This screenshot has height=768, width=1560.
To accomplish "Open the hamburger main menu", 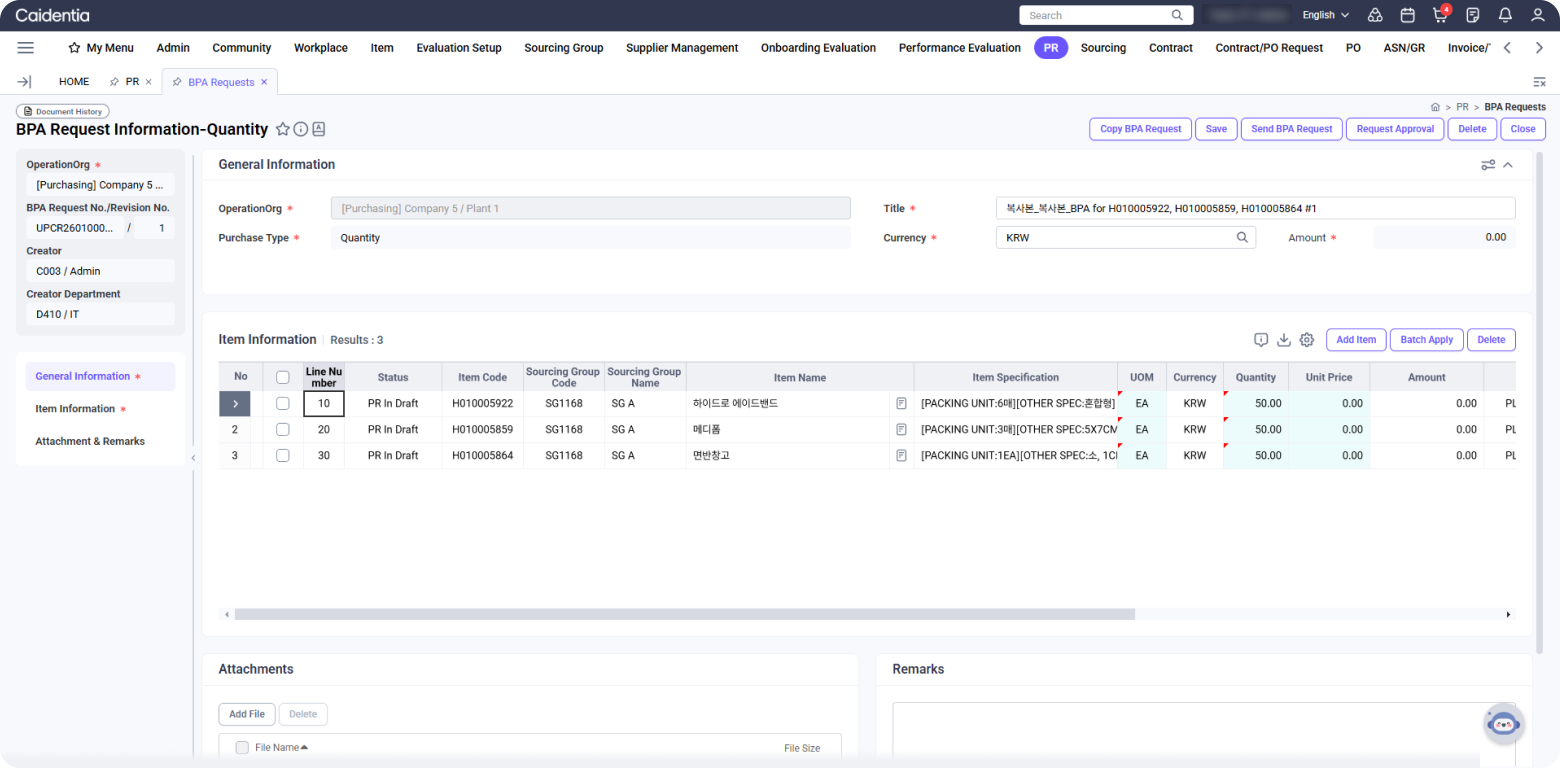I will 26,48.
